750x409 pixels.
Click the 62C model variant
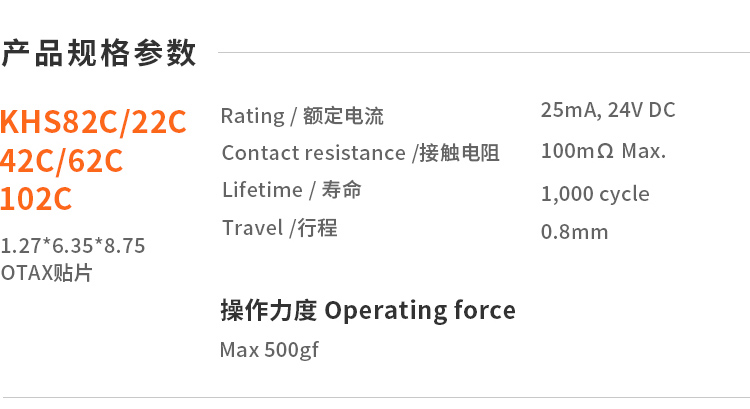coord(96,160)
